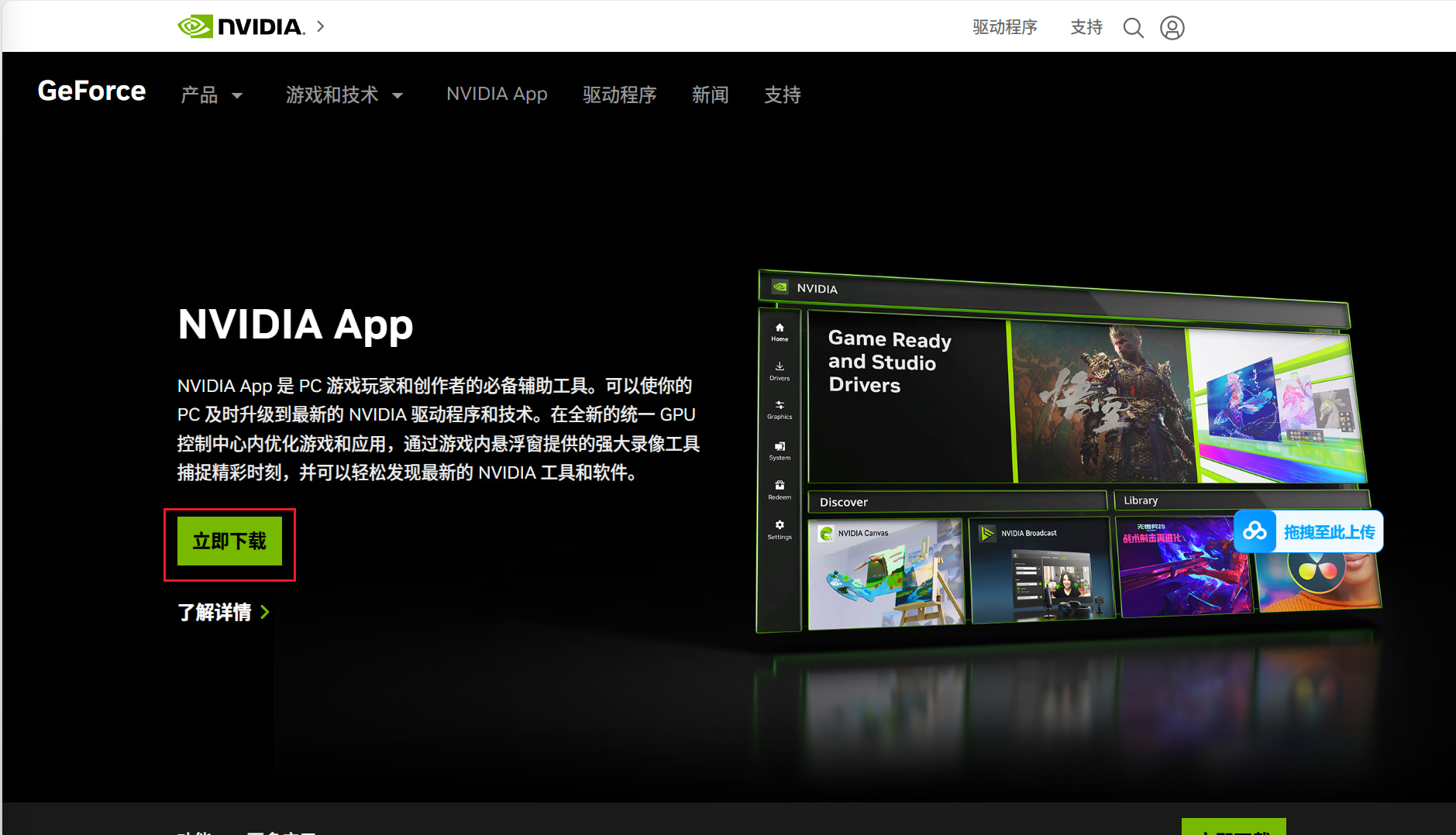
Task: Open the 驱动程序 link in top header
Action: click(1005, 27)
